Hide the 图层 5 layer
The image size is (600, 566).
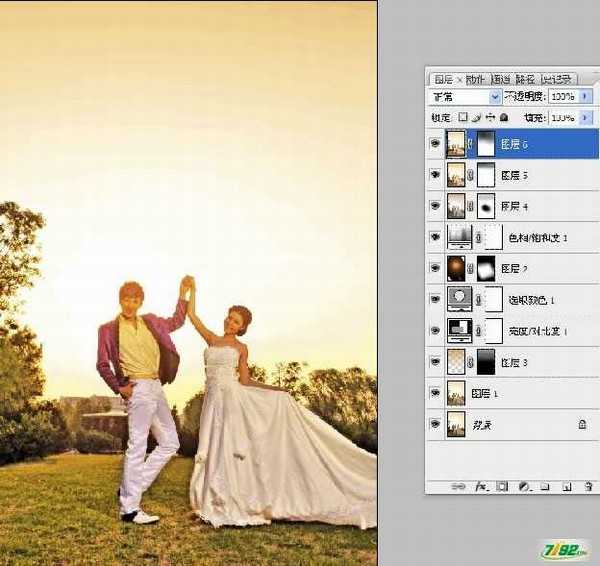click(x=435, y=175)
